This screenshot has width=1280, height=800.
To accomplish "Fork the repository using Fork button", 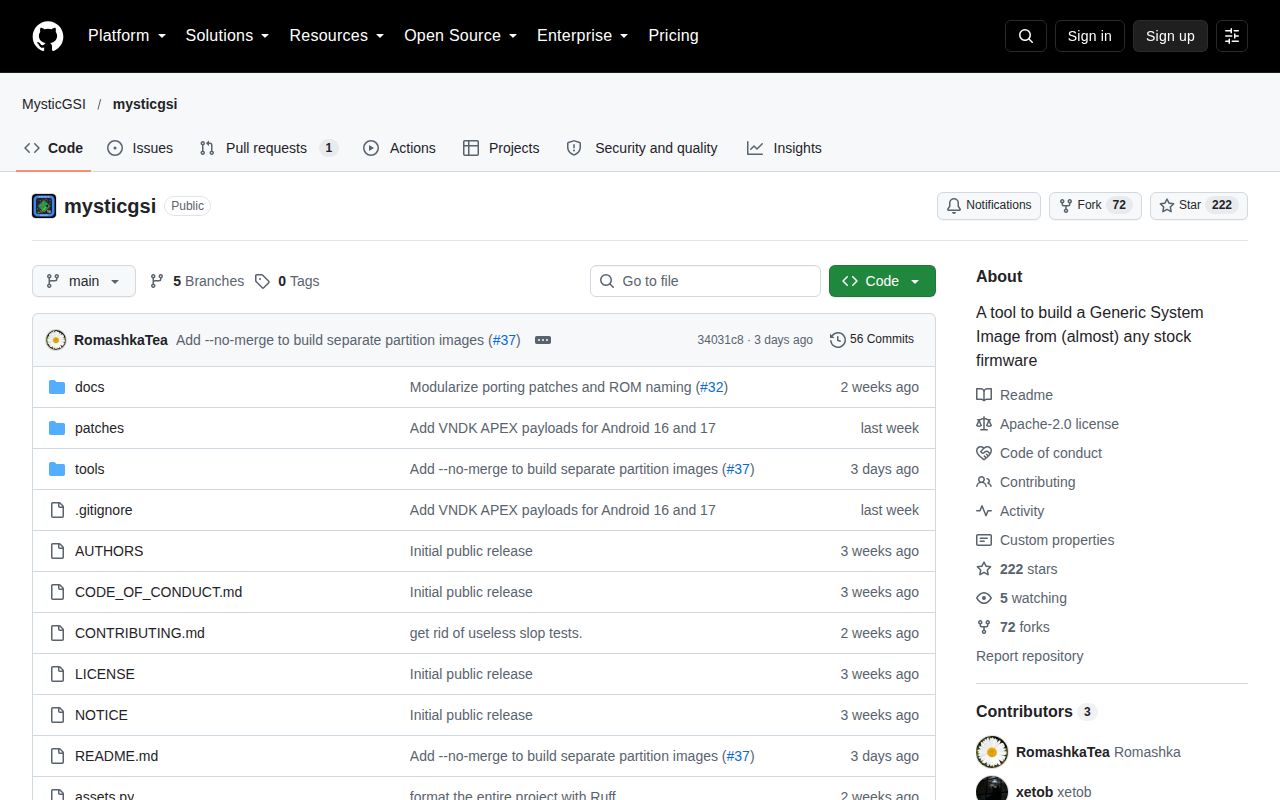I will (x=1095, y=205).
